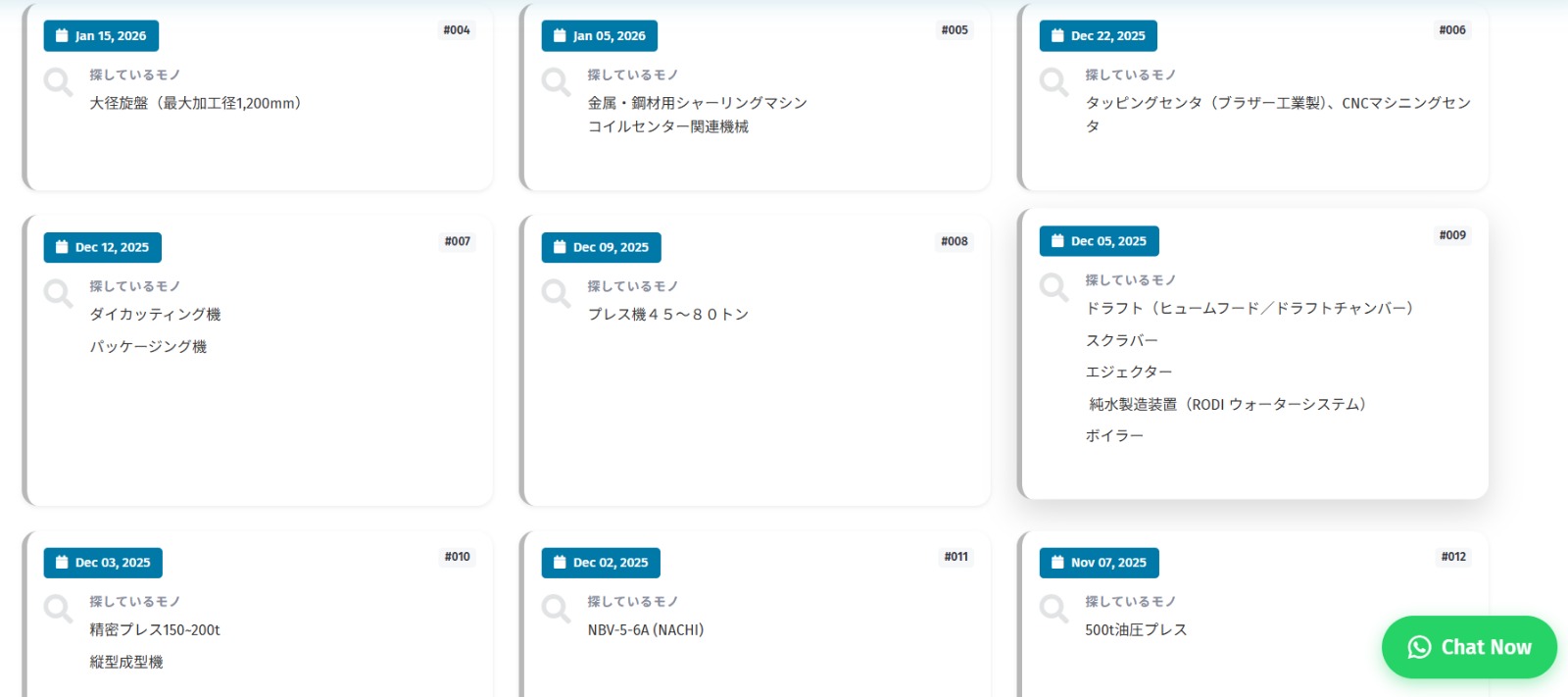1568x697 pixels.
Task: Open the 500t油圧プレス request
Action: (1136, 630)
